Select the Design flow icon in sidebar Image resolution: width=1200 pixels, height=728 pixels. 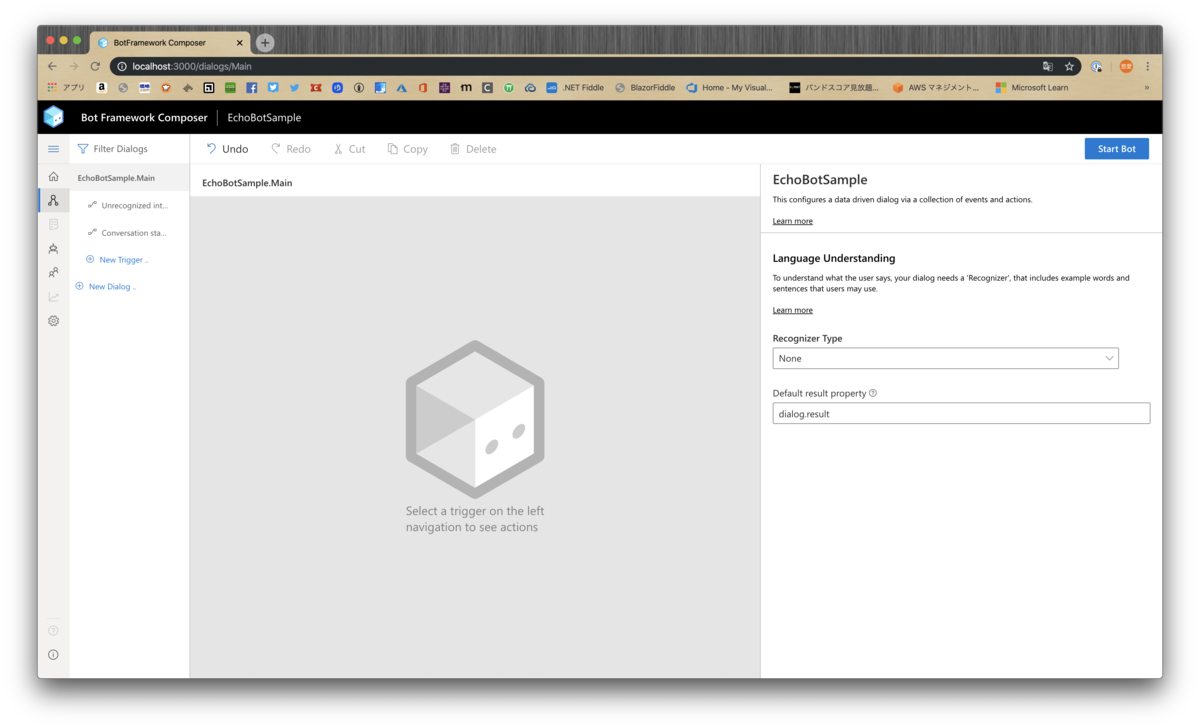[53, 200]
